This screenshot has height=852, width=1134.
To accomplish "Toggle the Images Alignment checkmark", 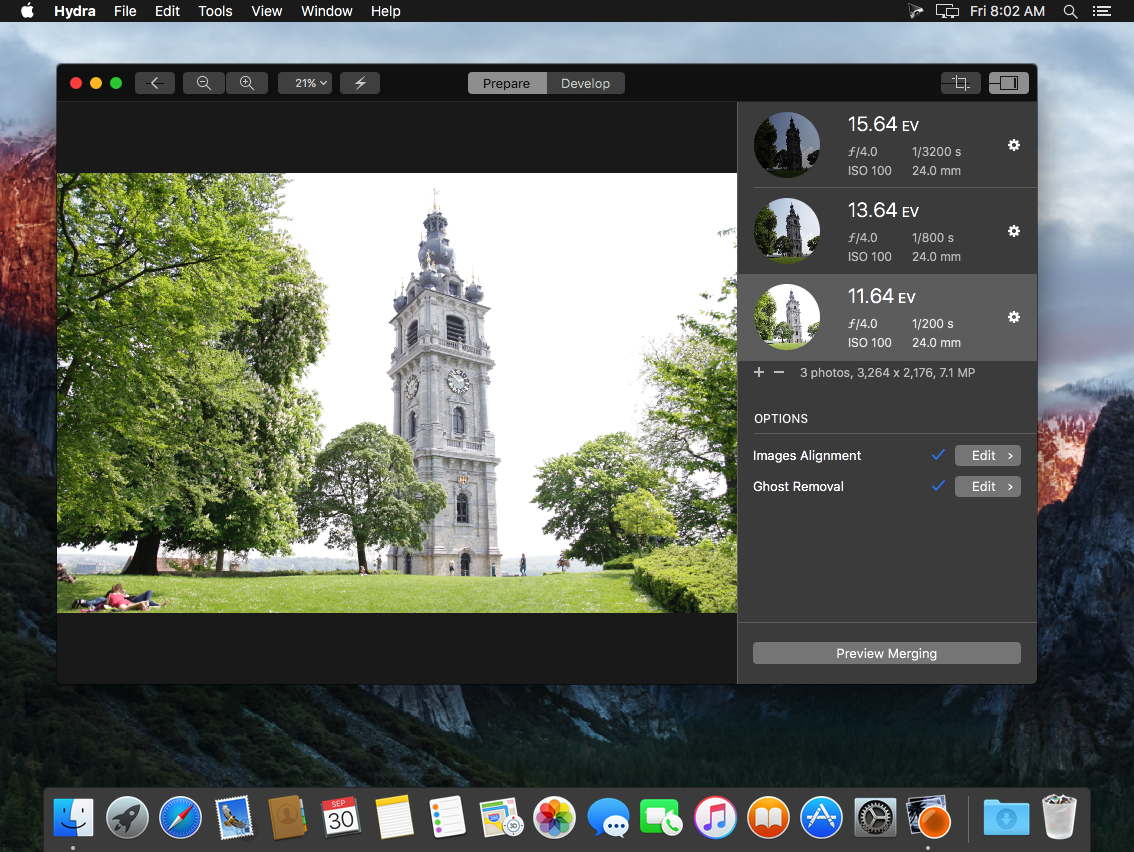I will [938, 455].
